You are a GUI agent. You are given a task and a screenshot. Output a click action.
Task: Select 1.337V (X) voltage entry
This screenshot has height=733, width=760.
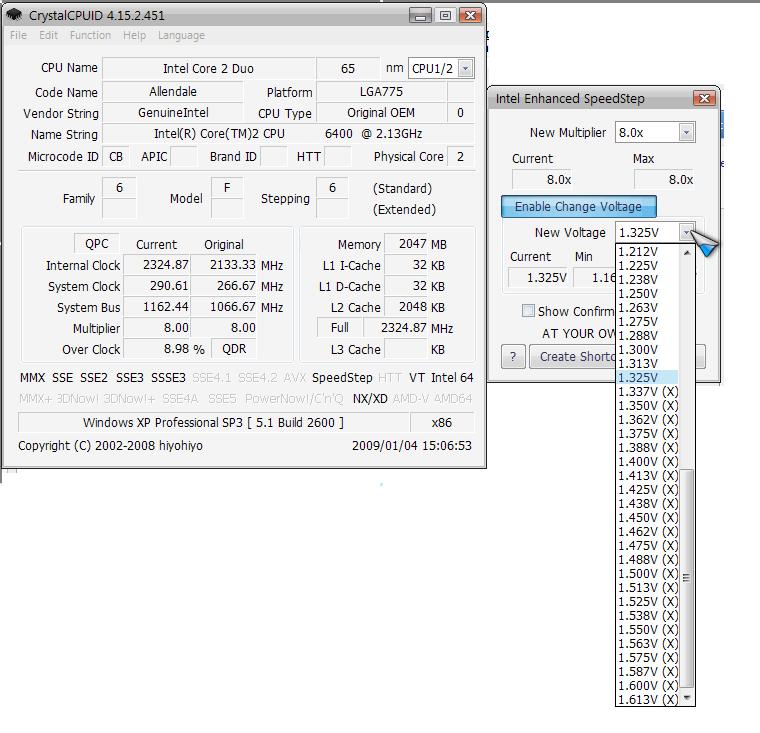tap(647, 392)
